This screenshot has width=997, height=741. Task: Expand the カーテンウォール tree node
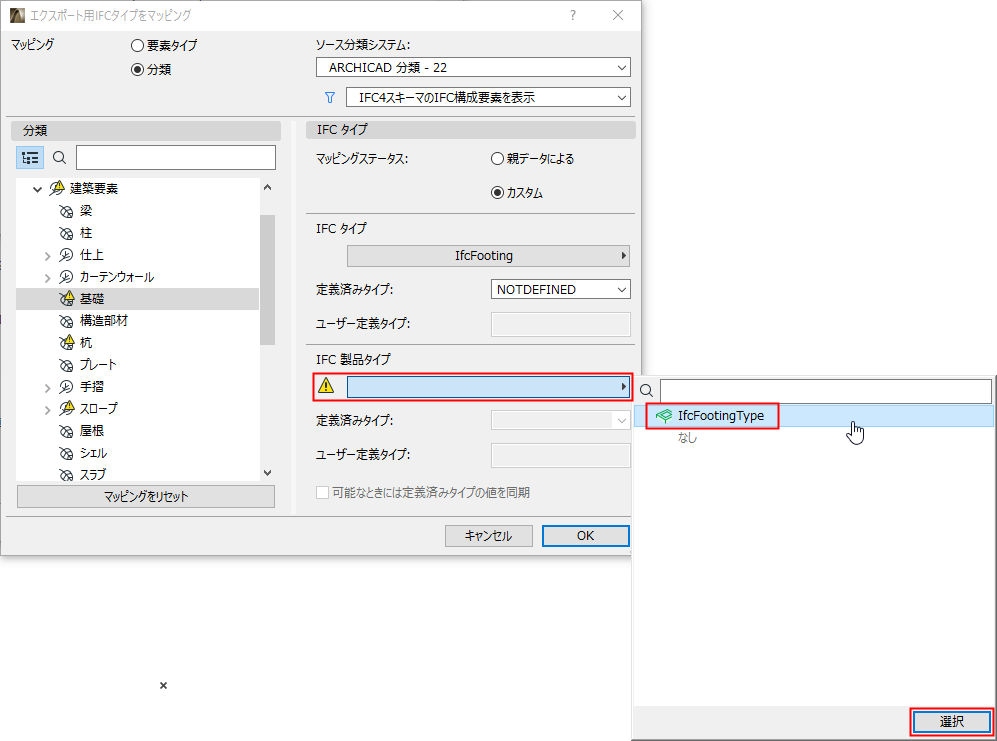point(48,277)
